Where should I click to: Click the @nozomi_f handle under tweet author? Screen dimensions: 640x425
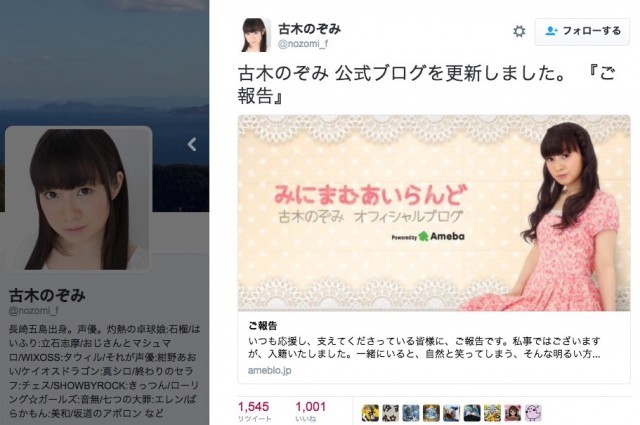(x=303, y=44)
